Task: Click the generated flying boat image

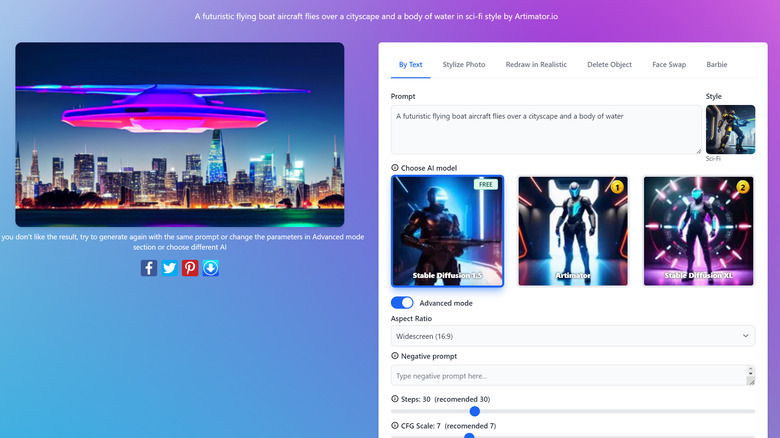Action: click(180, 134)
